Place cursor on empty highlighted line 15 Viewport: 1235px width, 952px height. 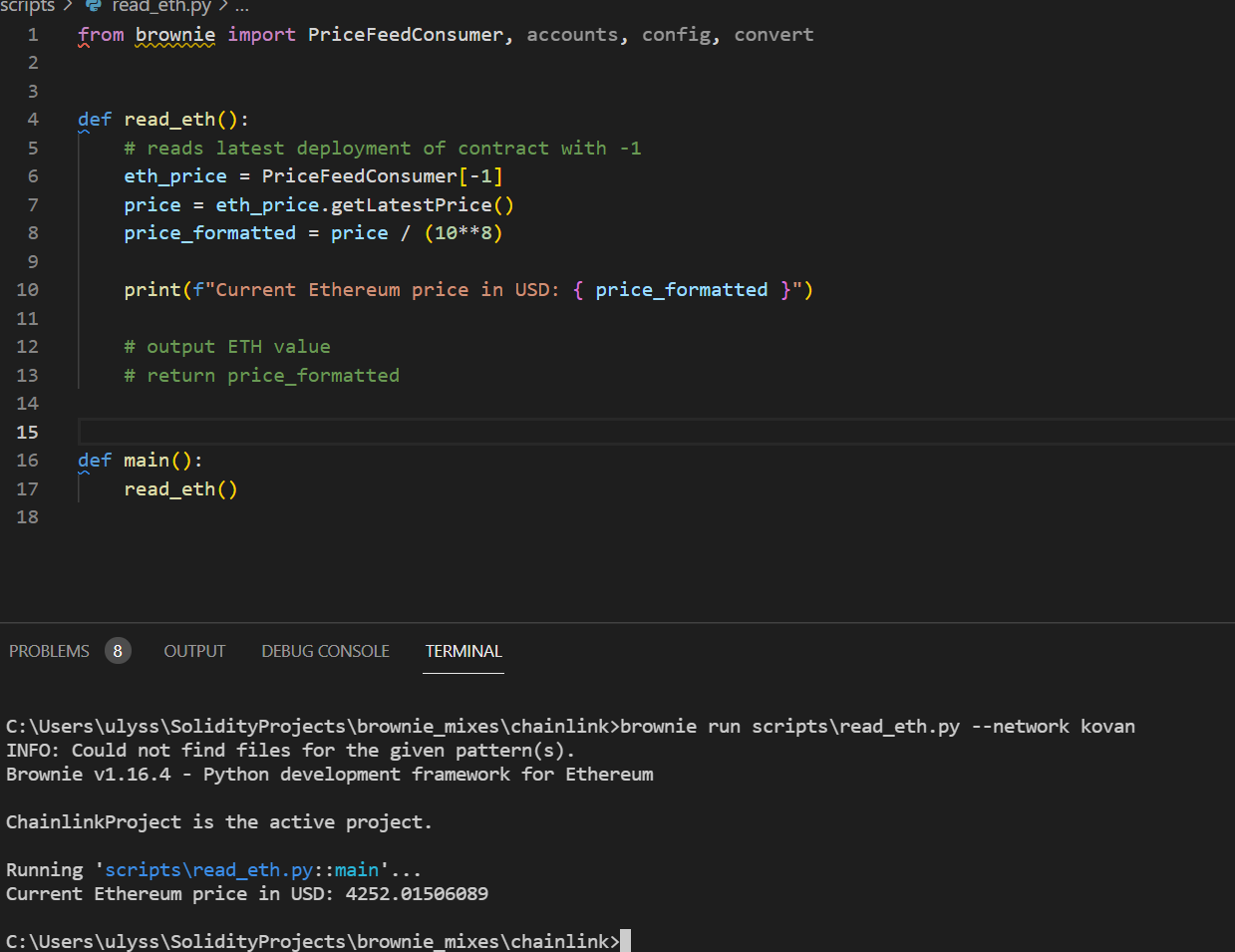click(655, 432)
